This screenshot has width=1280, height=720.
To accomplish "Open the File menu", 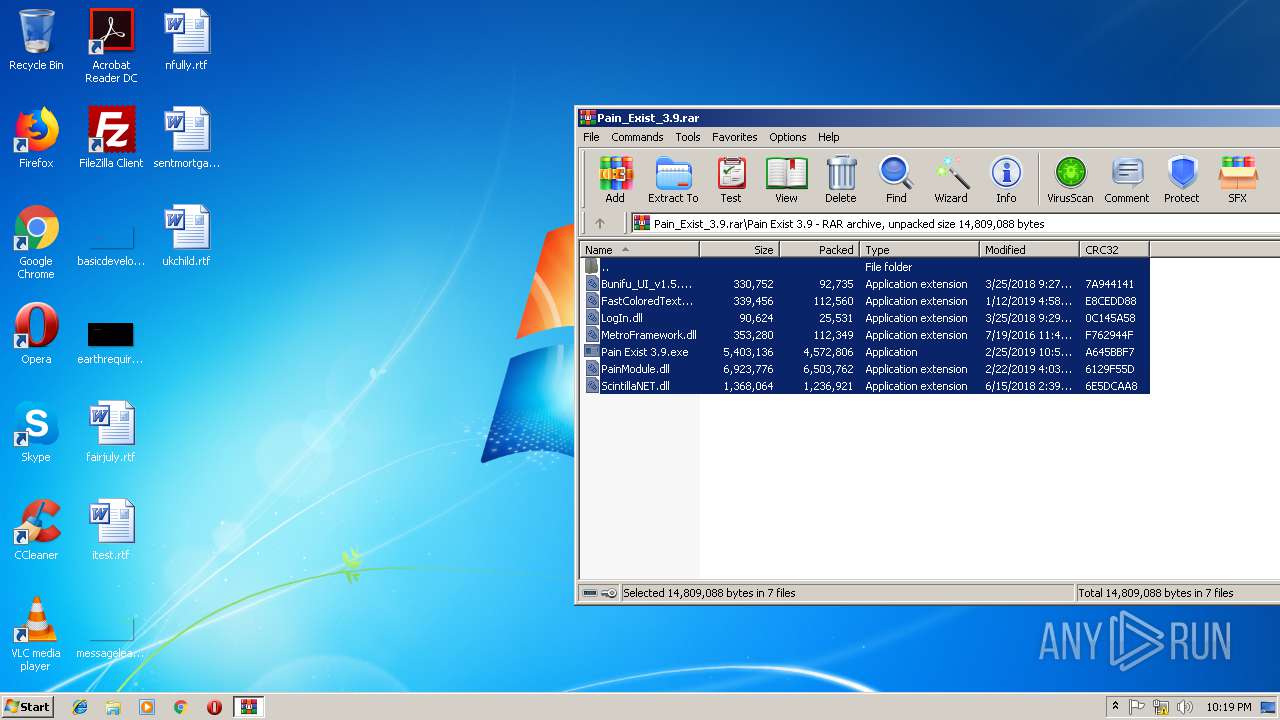I will point(591,137).
